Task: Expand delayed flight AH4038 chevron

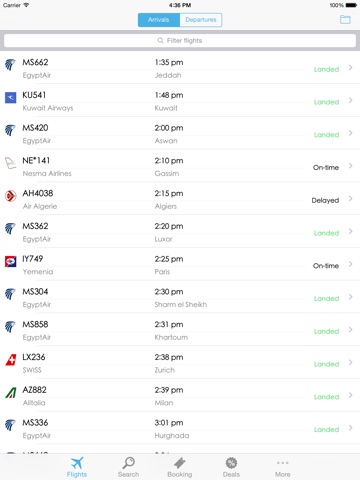Action: pos(350,198)
